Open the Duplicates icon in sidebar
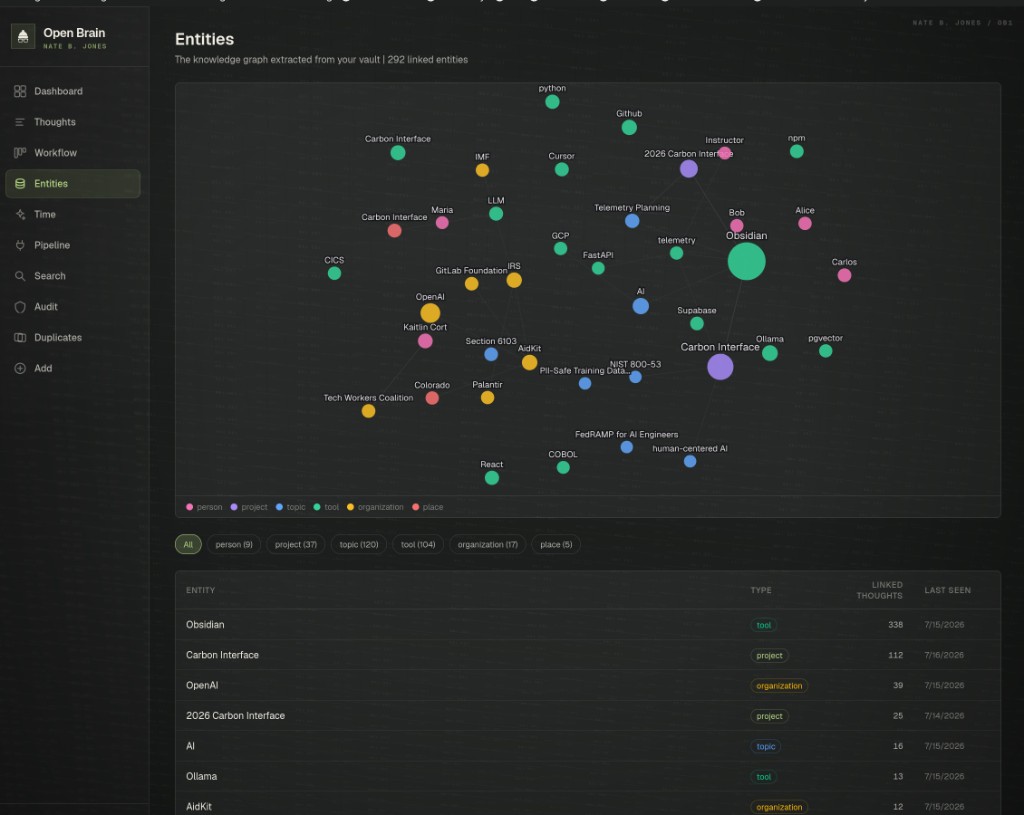Screen dimensions: 1024x815 [x=20, y=338]
